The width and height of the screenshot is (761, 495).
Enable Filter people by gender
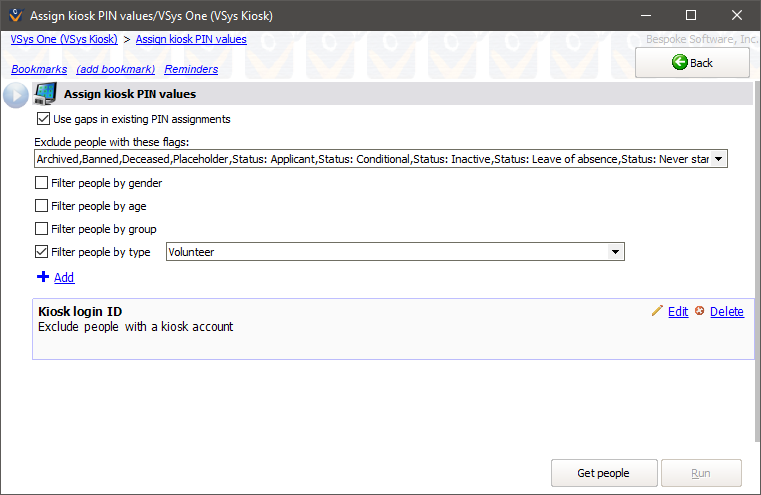(42, 183)
